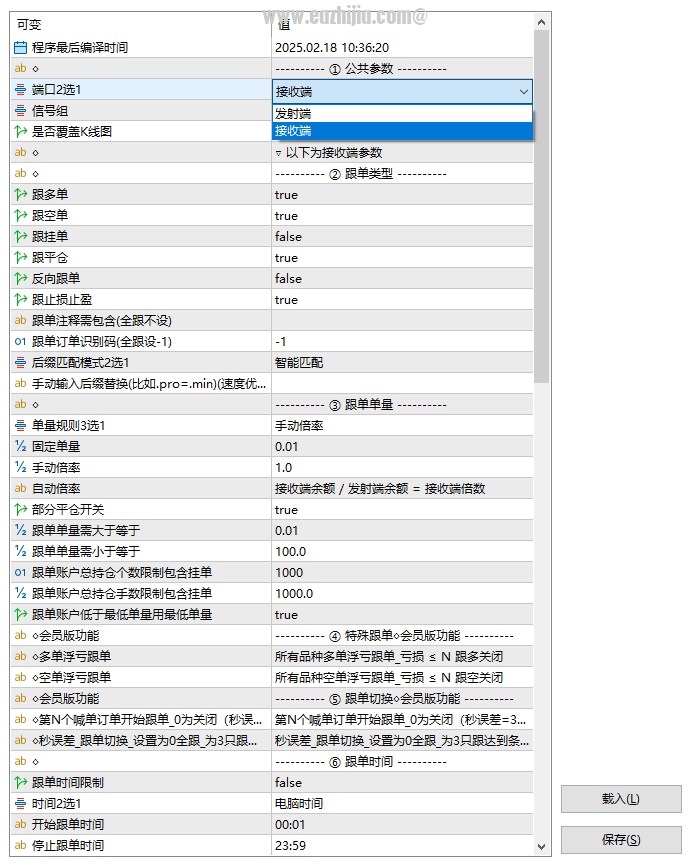
Task: Toggle the false value of 跟单时间限制
Action: click(289, 782)
